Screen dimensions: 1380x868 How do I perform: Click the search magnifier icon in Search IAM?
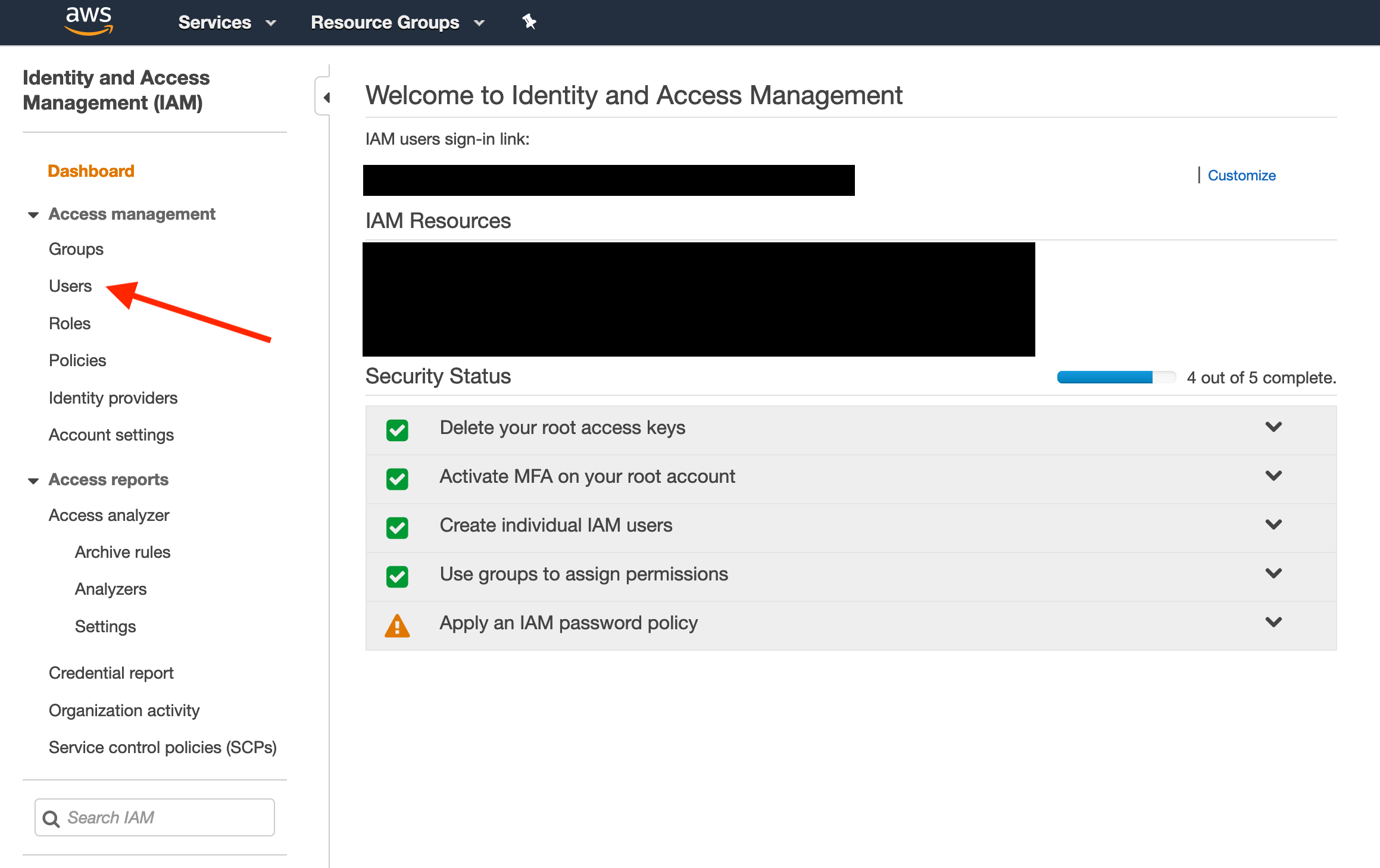[x=51, y=819]
